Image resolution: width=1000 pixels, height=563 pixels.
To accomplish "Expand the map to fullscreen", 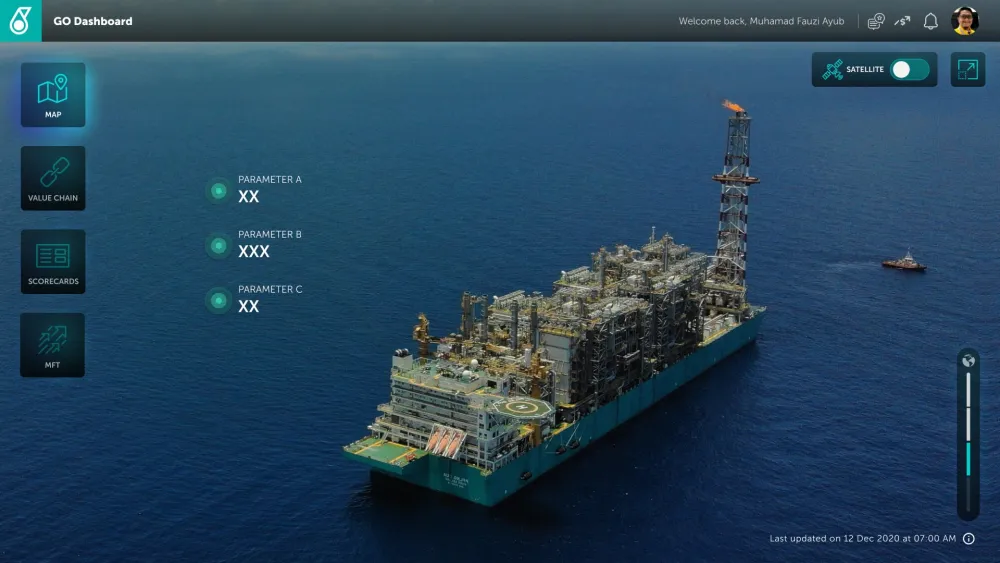I will [967, 70].
